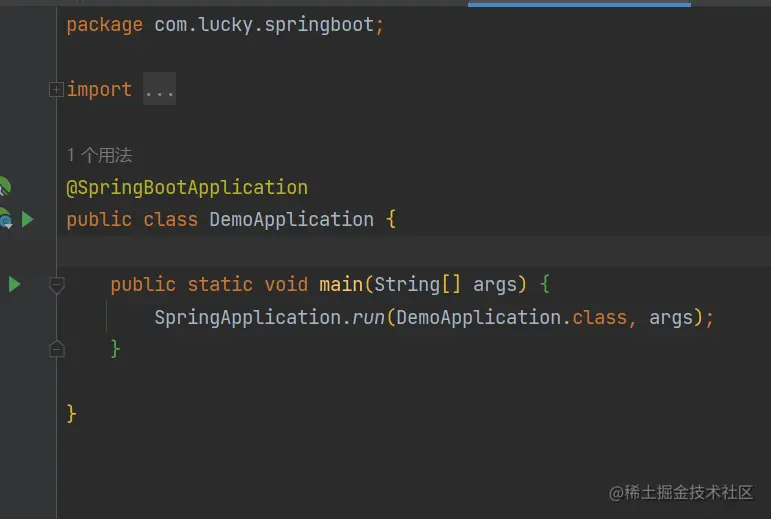
Task: Run the main method via gutter arrow
Action: [x=14, y=284]
